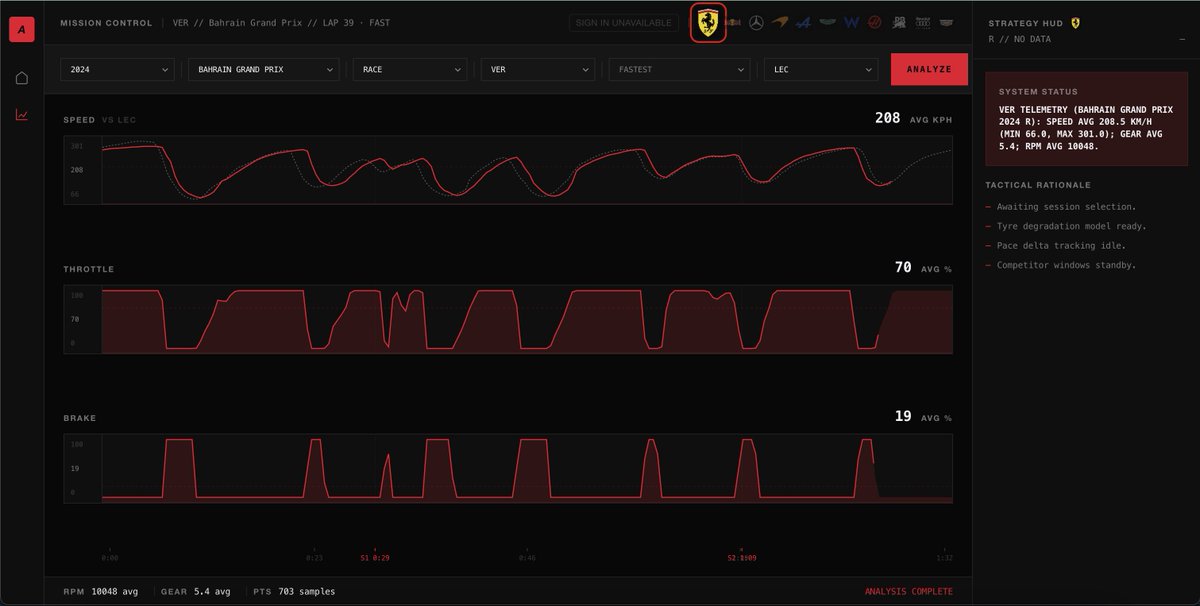The height and width of the screenshot is (606, 1200).
Task: Open the VER driver dropdown
Action: coord(538,69)
